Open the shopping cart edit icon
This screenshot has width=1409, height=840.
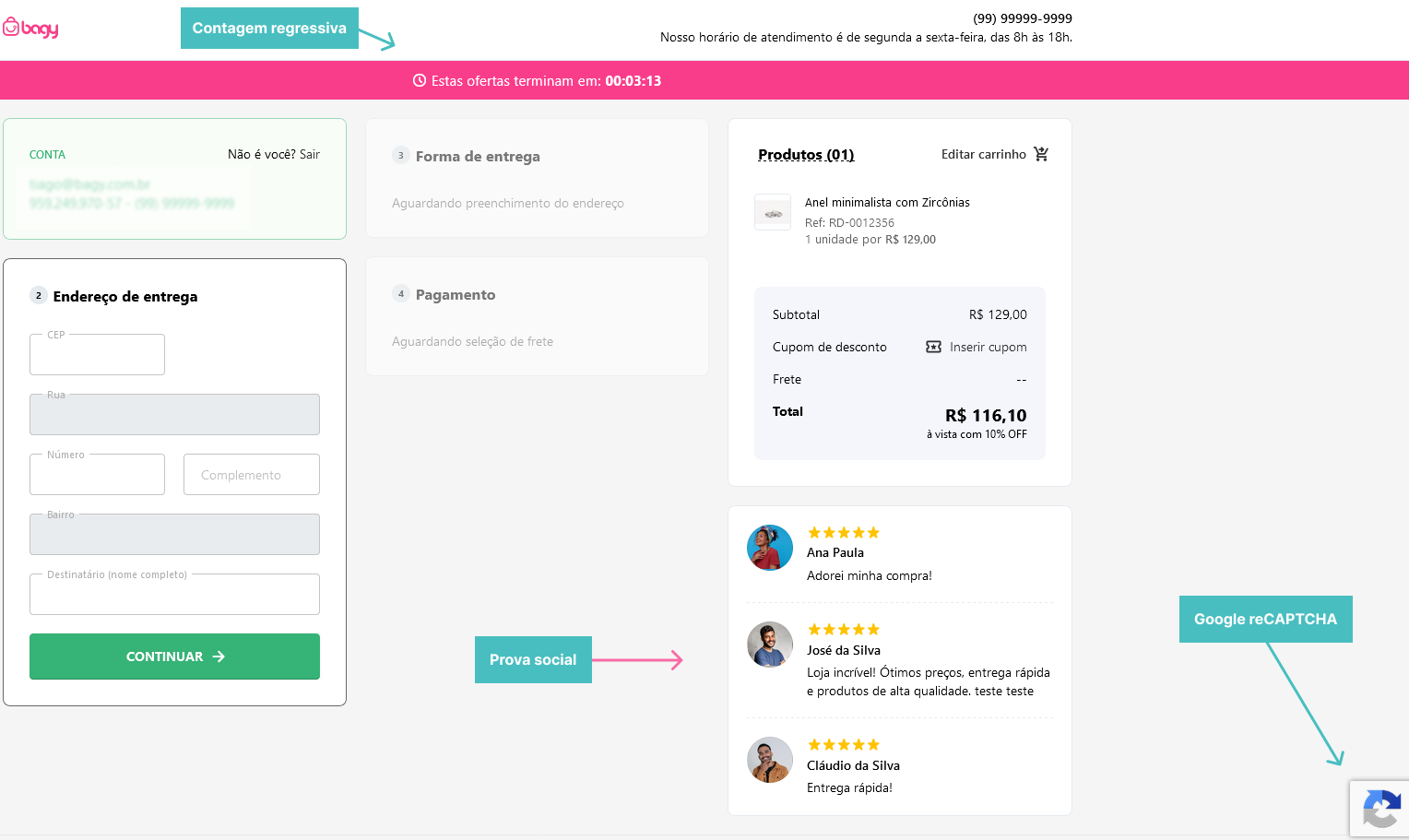click(1041, 154)
